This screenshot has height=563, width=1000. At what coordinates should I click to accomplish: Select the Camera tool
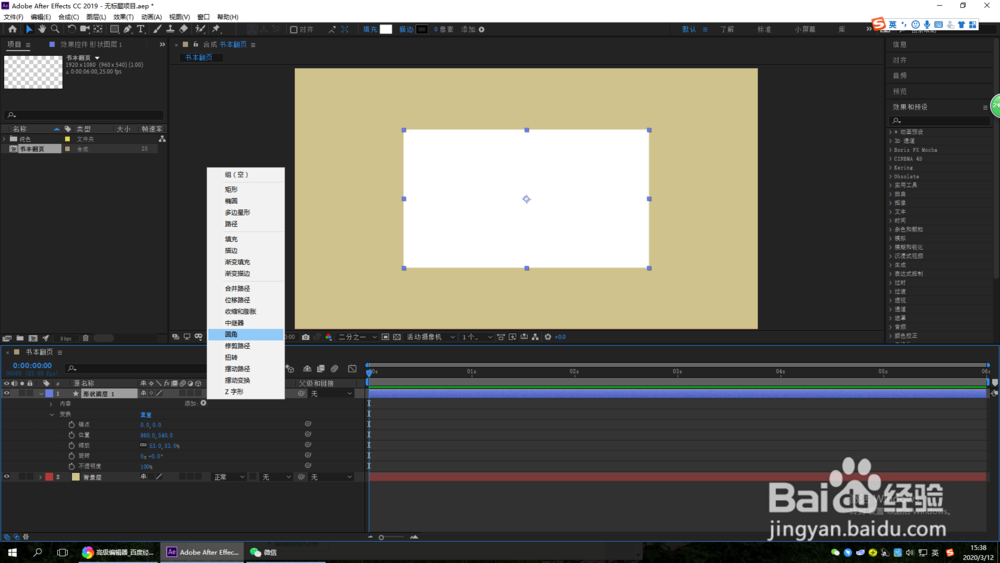click(84, 29)
